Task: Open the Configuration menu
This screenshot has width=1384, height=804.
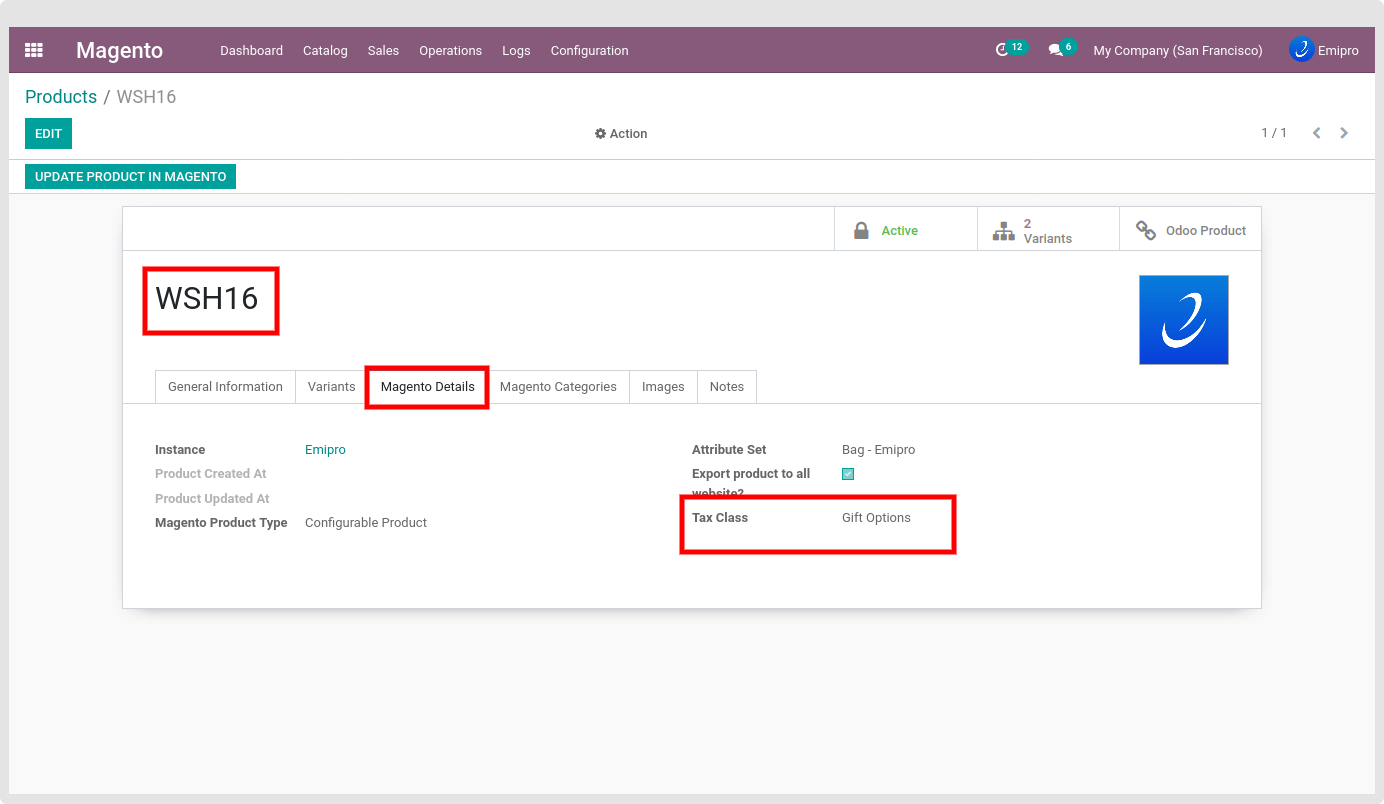Action: click(x=590, y=51)
